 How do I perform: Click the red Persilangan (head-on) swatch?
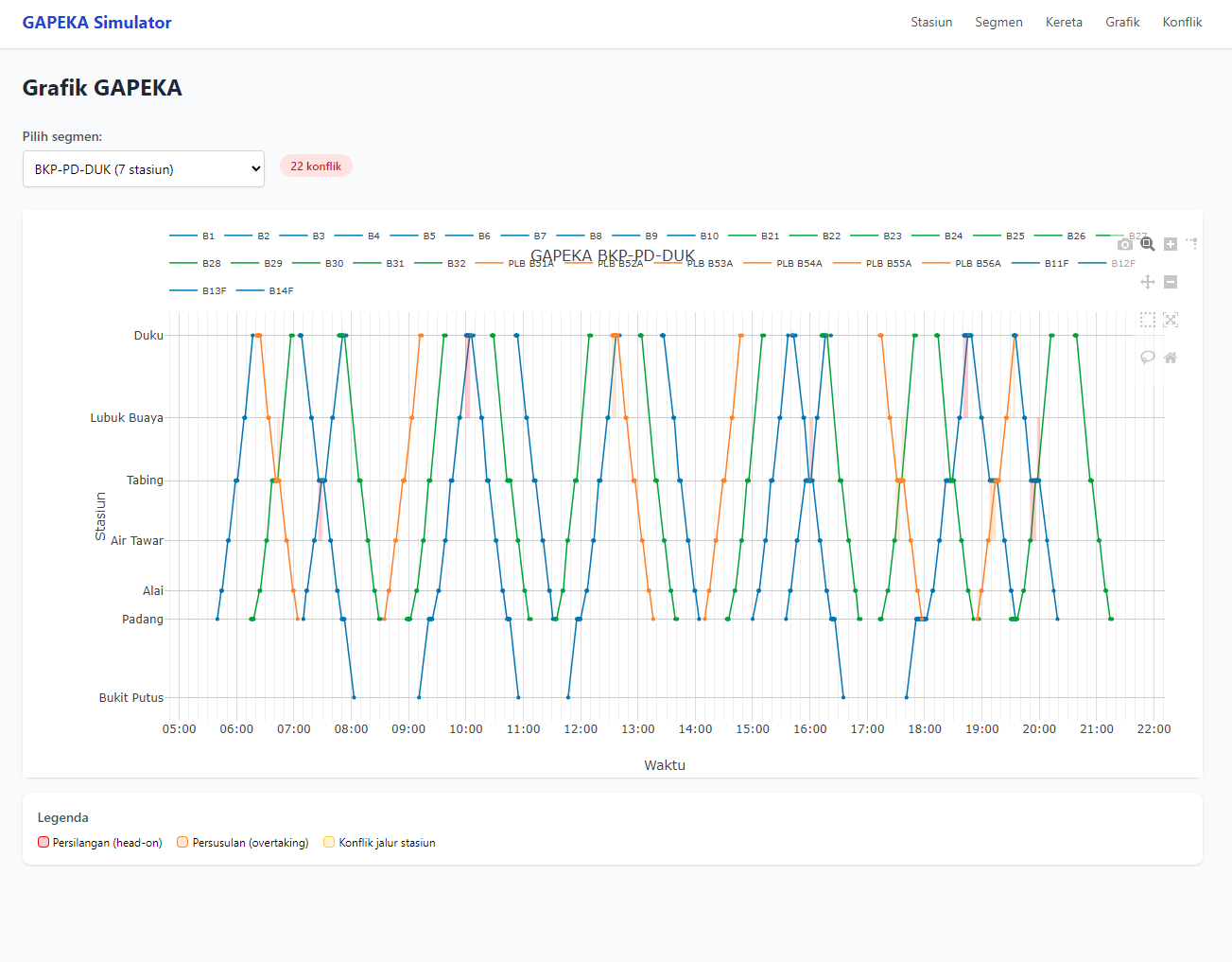[43, 842]
